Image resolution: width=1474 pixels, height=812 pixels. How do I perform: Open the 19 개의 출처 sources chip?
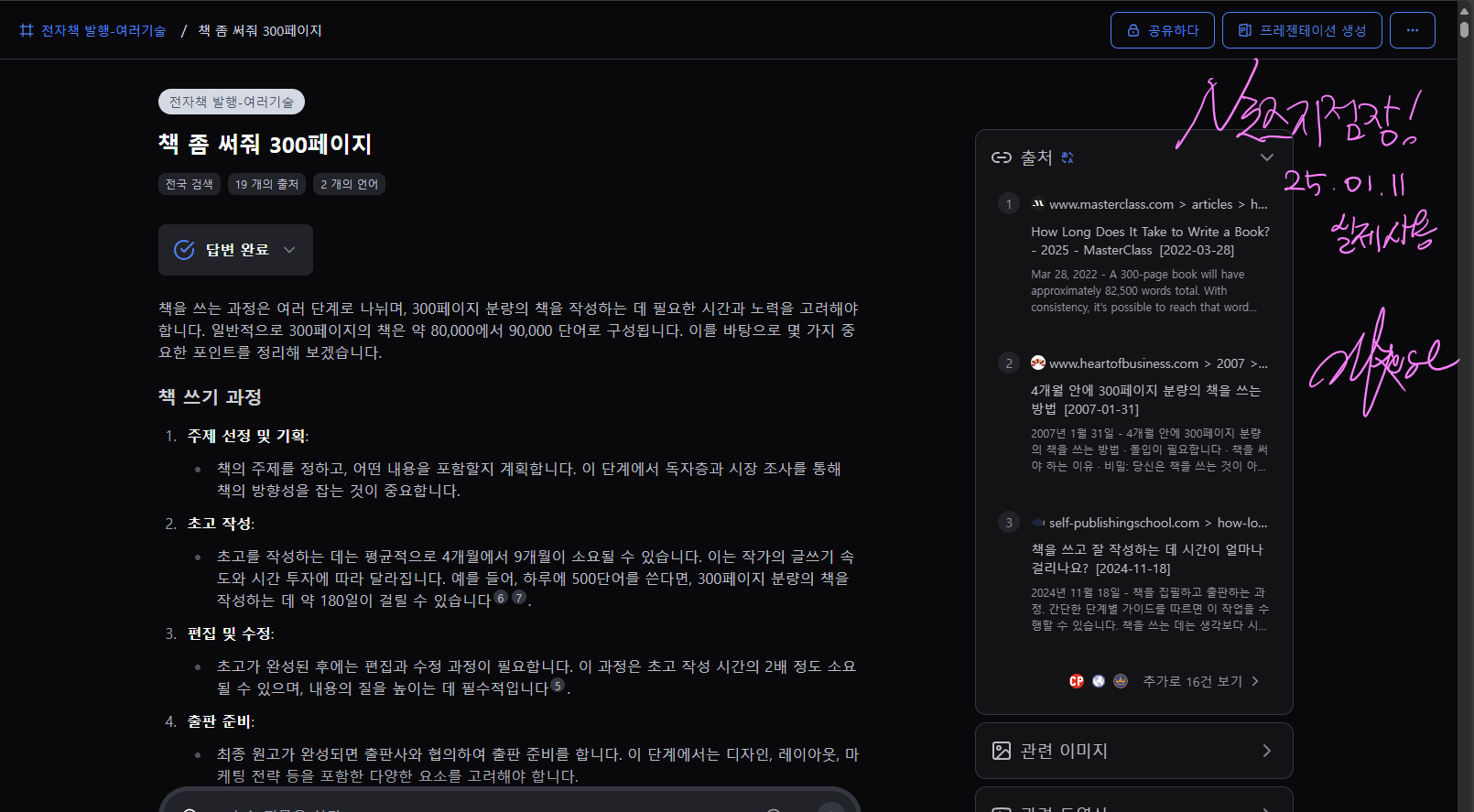(x=266, y=184)
